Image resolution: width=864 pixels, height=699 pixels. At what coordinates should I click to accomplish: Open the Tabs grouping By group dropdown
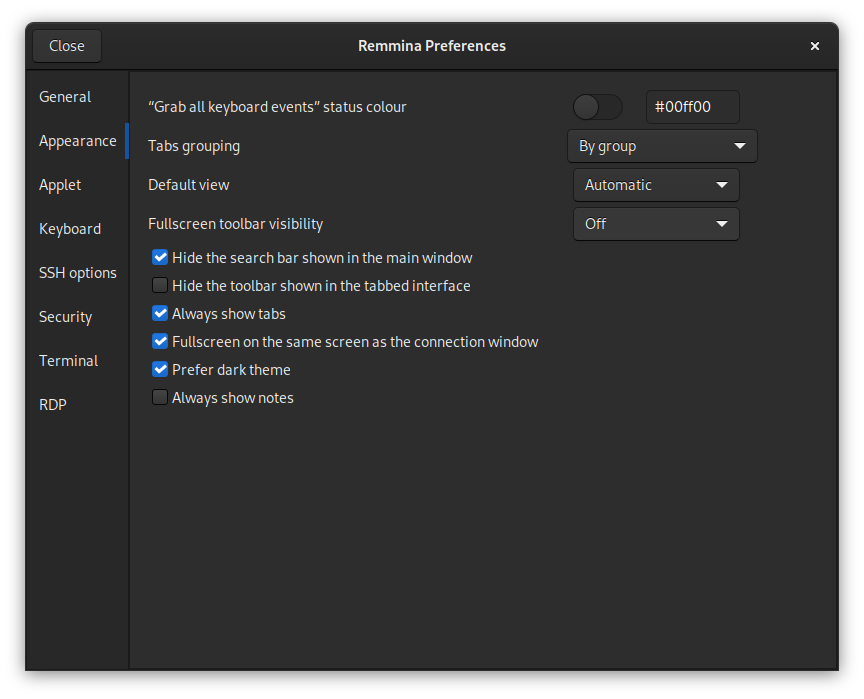pyautogui.click(x=662, y=146)
